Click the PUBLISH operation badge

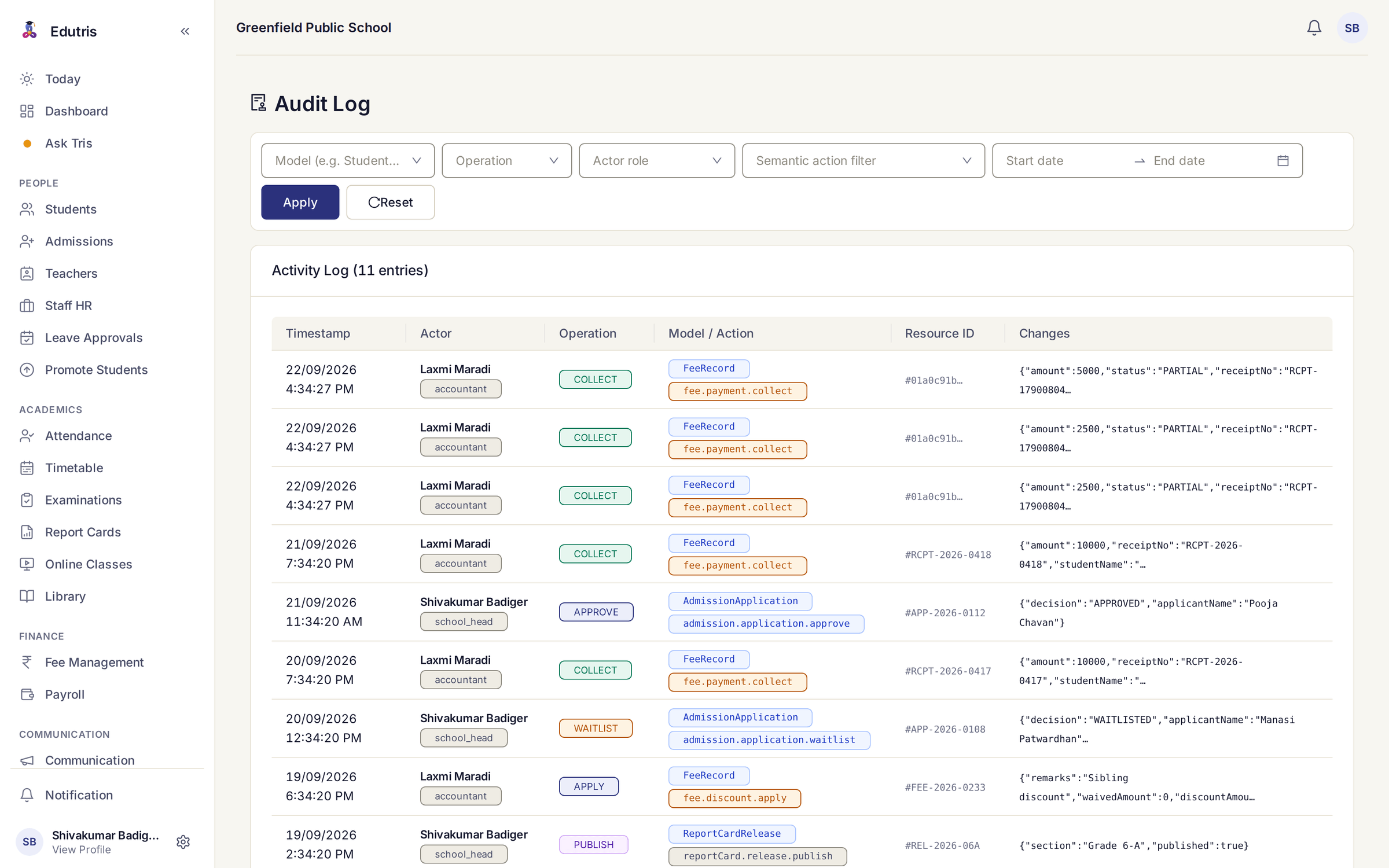[593, 845]
